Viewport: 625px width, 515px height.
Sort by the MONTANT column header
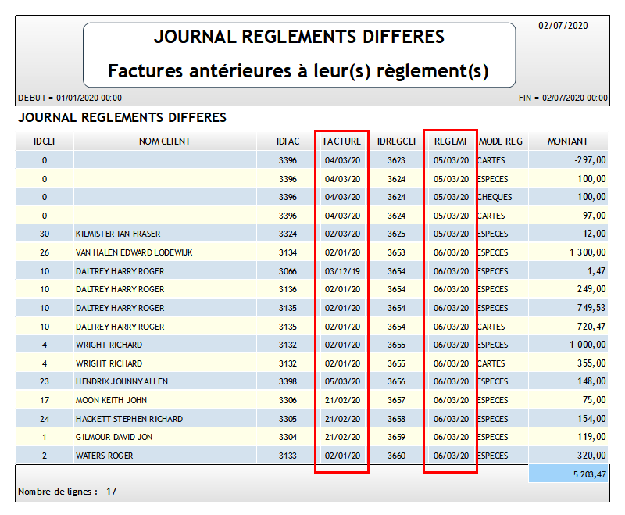(x=569, y=141)
